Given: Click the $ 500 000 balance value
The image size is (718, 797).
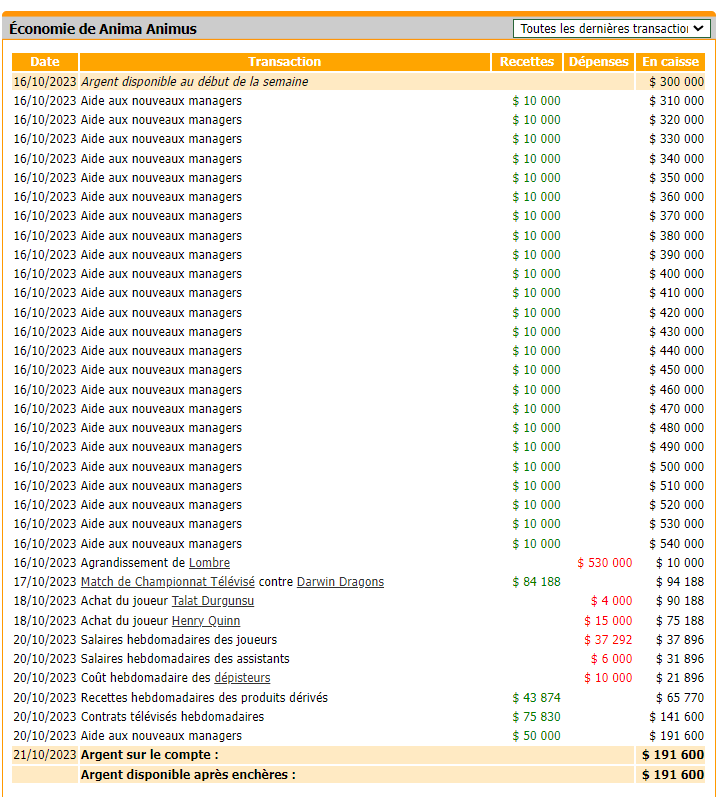Looking at the screenshot, I should click(676, 467).
